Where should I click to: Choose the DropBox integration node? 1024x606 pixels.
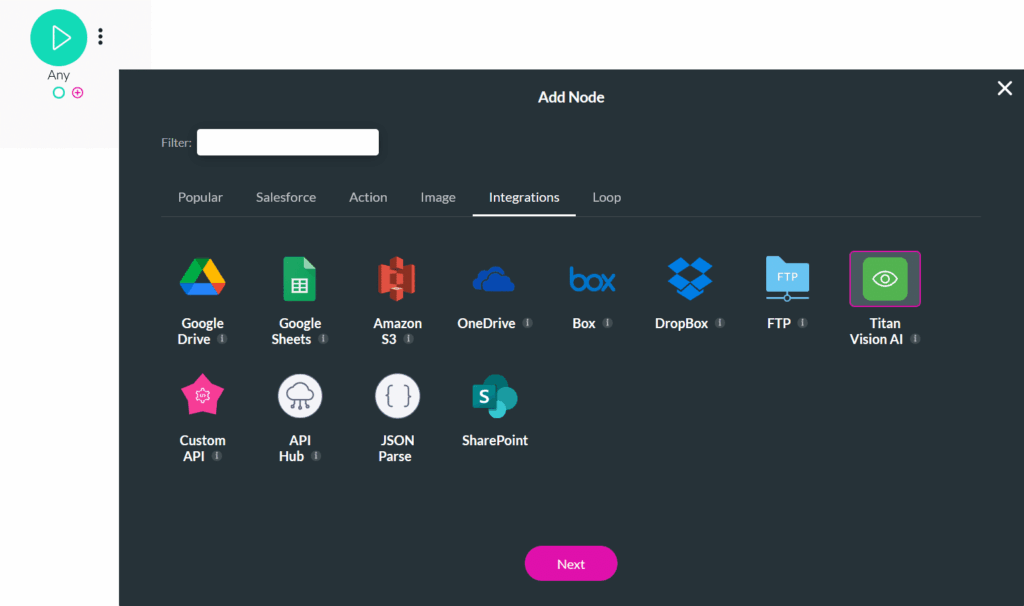pos(689,278)
